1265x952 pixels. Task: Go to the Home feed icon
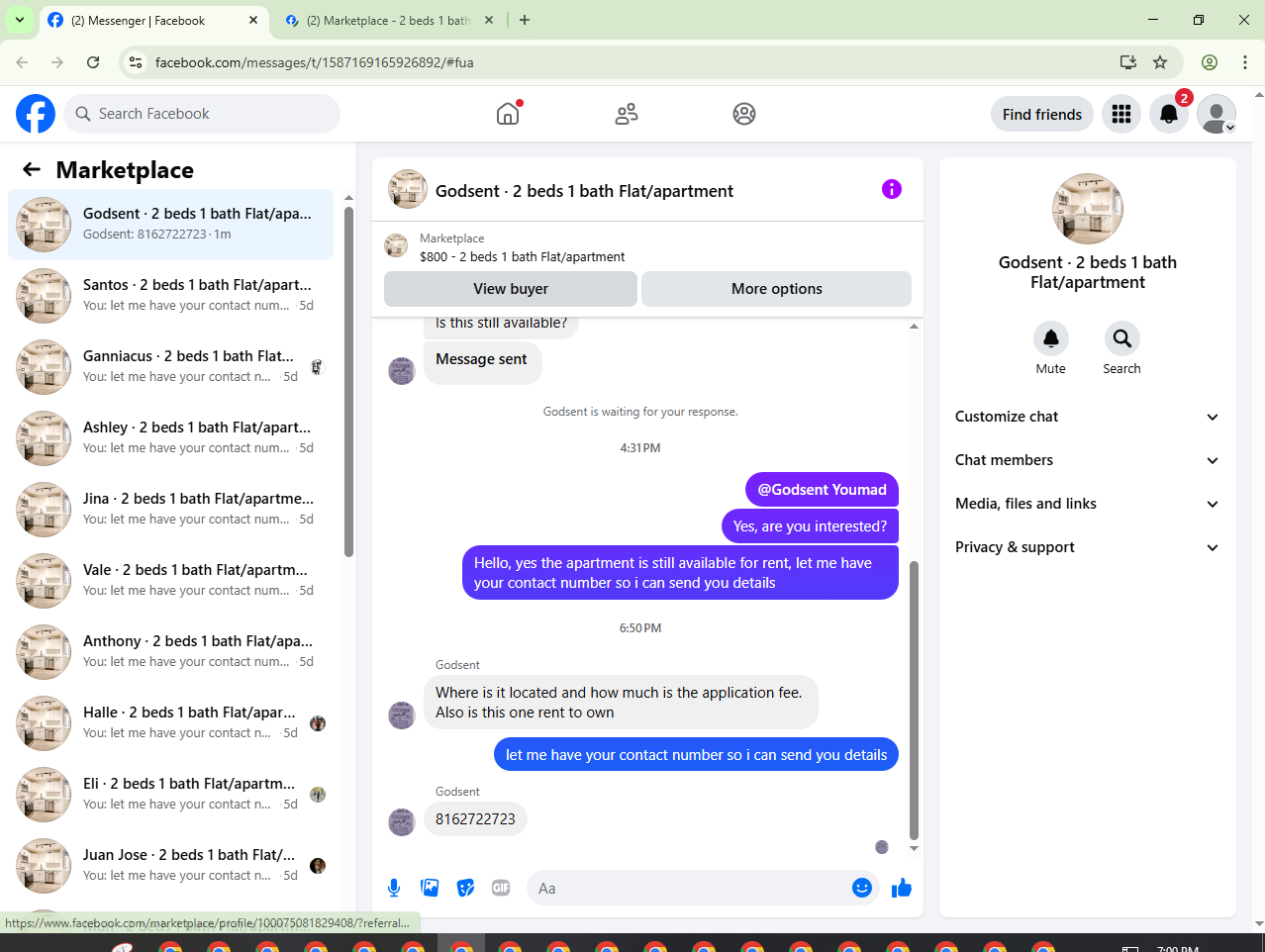click(x=508, y=114)
